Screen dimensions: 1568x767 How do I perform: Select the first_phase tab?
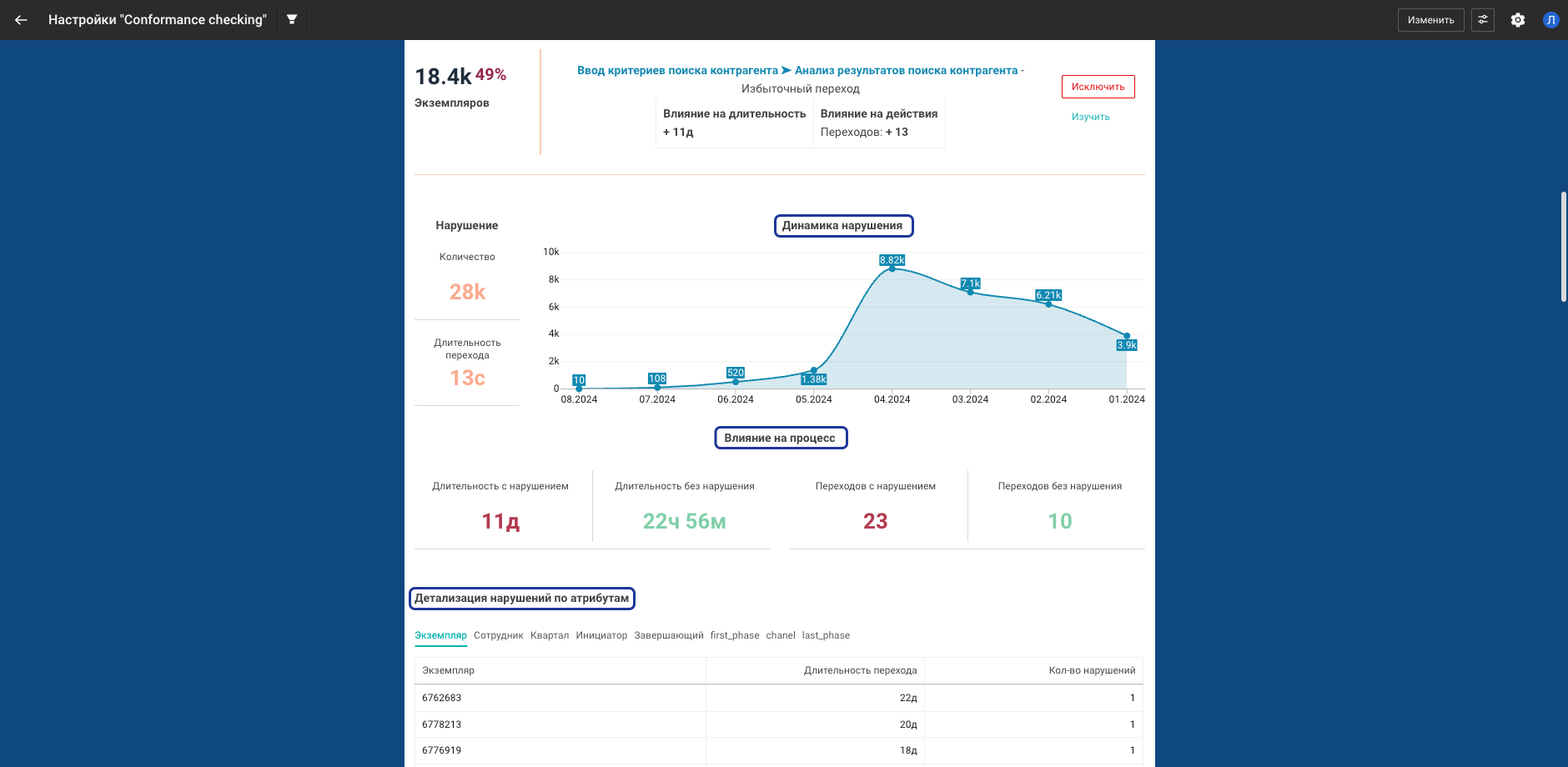click(x=734, y=635)
